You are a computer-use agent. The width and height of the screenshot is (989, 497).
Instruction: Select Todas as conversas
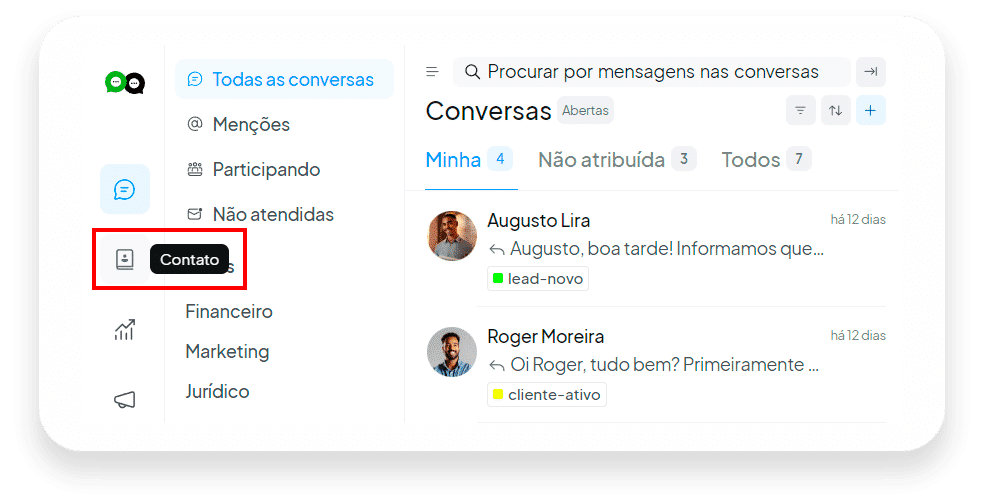pos(284,79)
